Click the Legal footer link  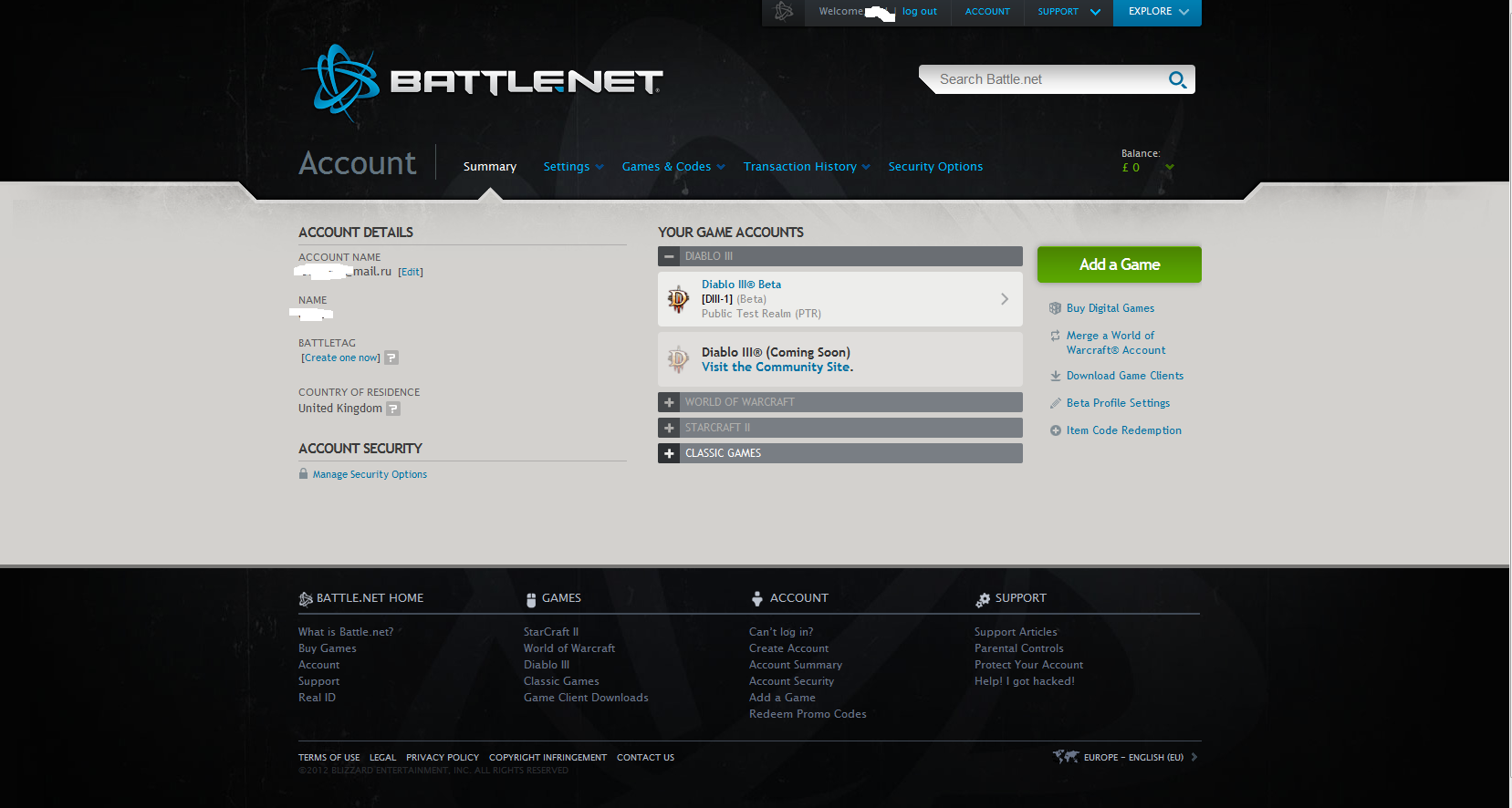(x=382, y=758)
